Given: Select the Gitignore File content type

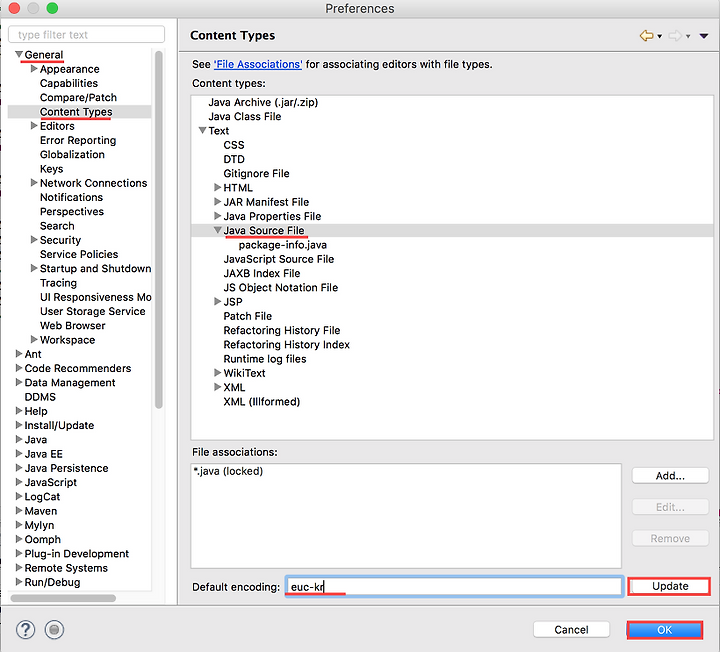Looking at the screenshot, I should pos(256,173).
